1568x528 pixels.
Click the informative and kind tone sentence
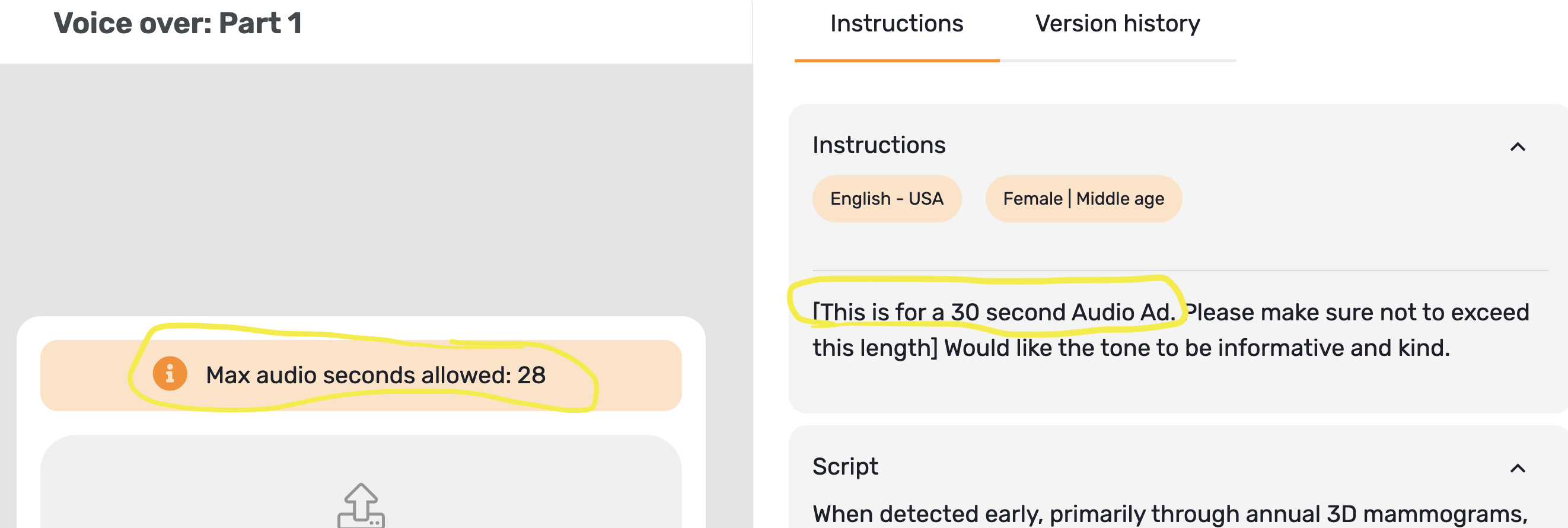click(x=1197, y=348)
